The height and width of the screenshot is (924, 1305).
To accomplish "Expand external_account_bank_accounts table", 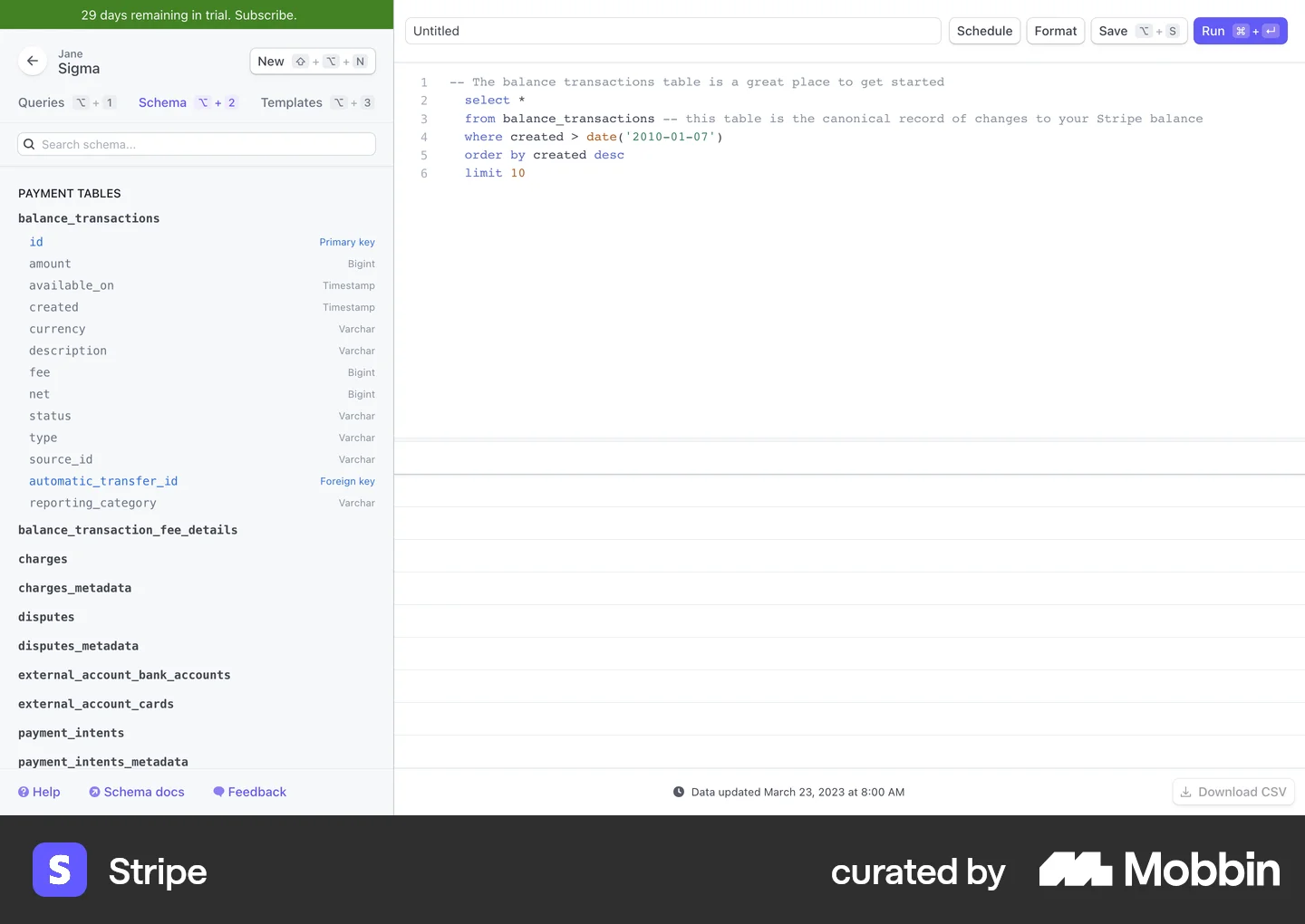I will click(124, 675).
